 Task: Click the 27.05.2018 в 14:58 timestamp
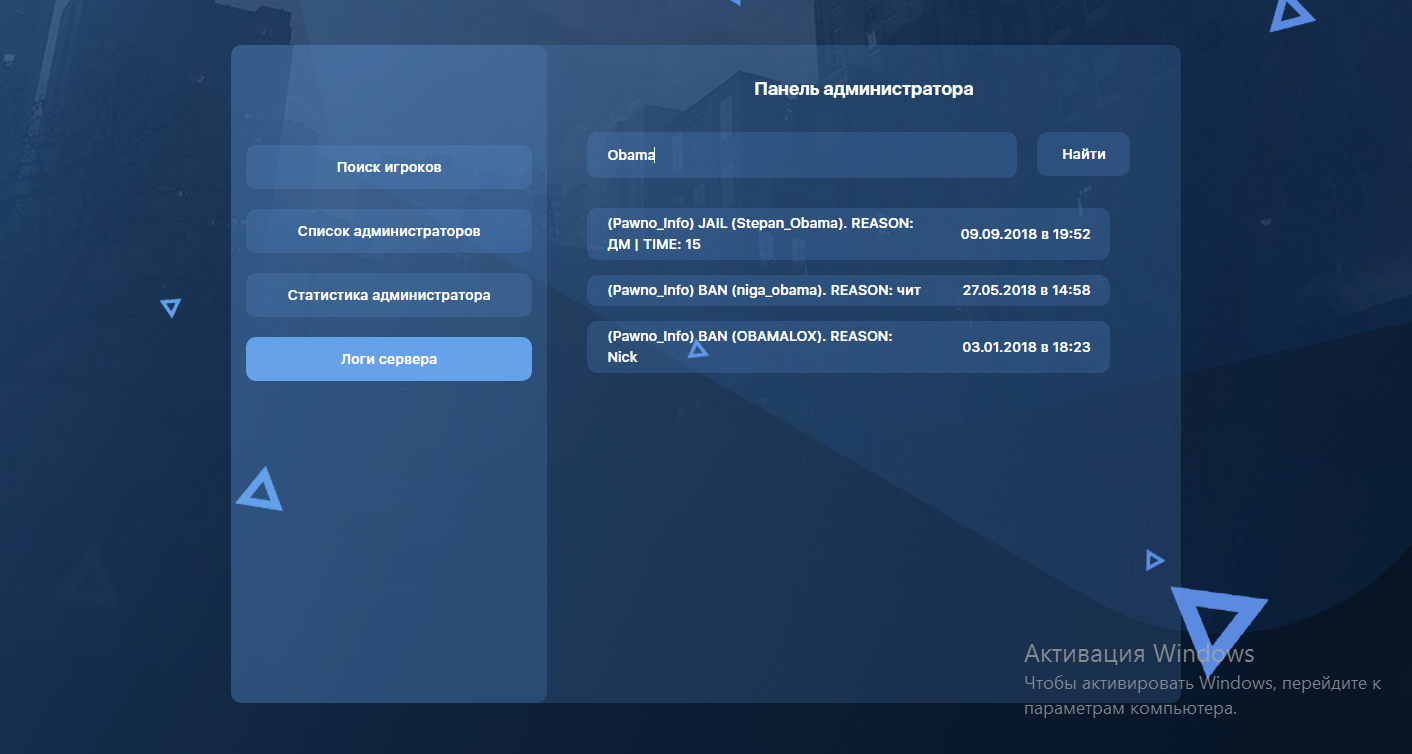click(1025, 290)
